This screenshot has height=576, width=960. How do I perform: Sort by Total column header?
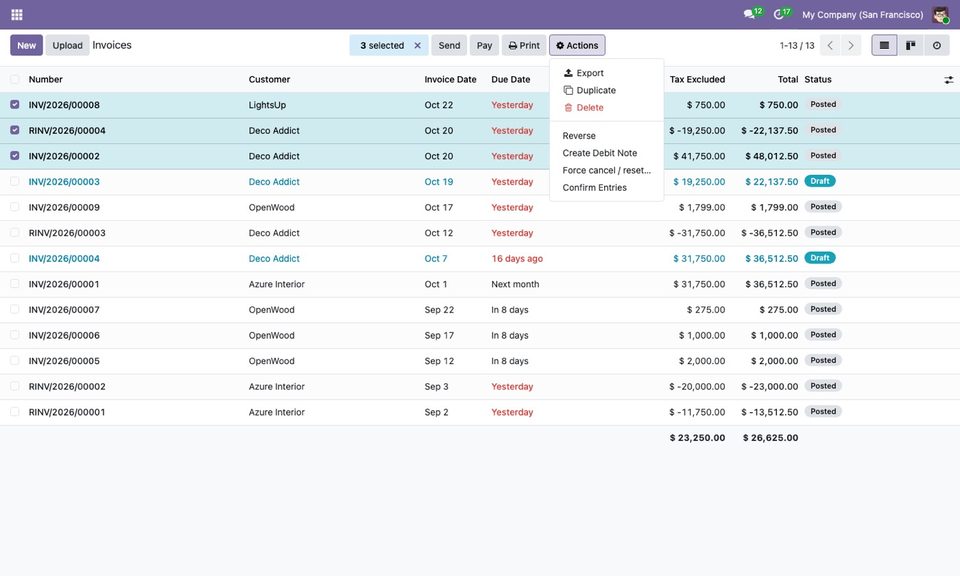tap(788, 80)
